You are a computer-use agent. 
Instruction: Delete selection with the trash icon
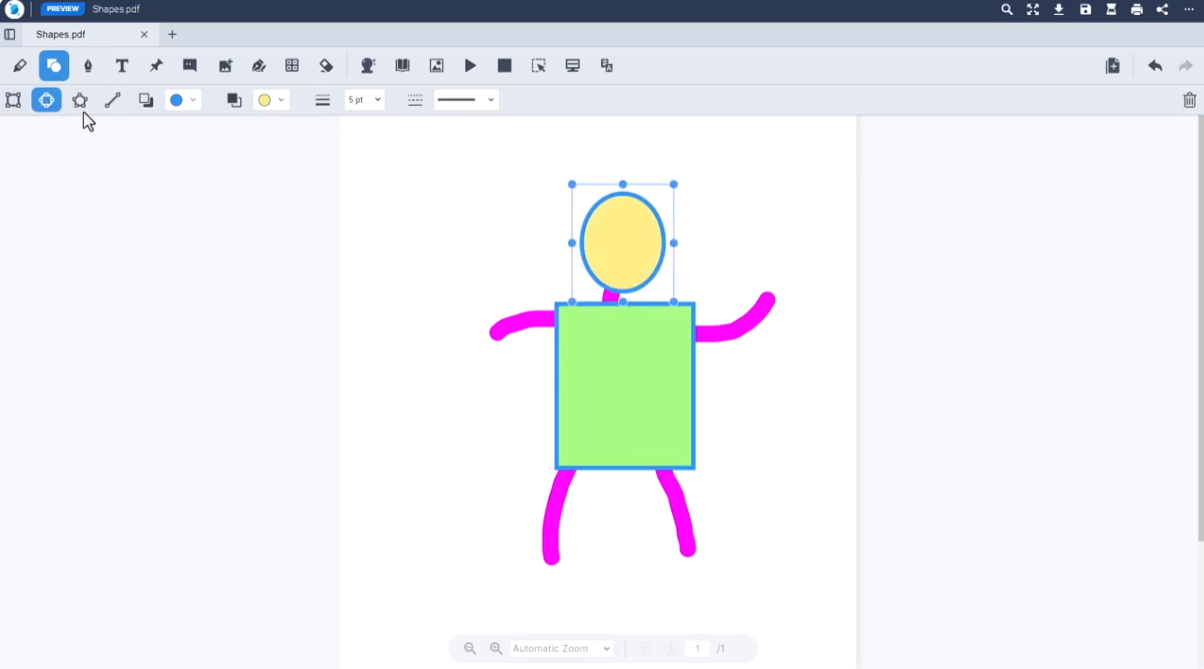1189,100
